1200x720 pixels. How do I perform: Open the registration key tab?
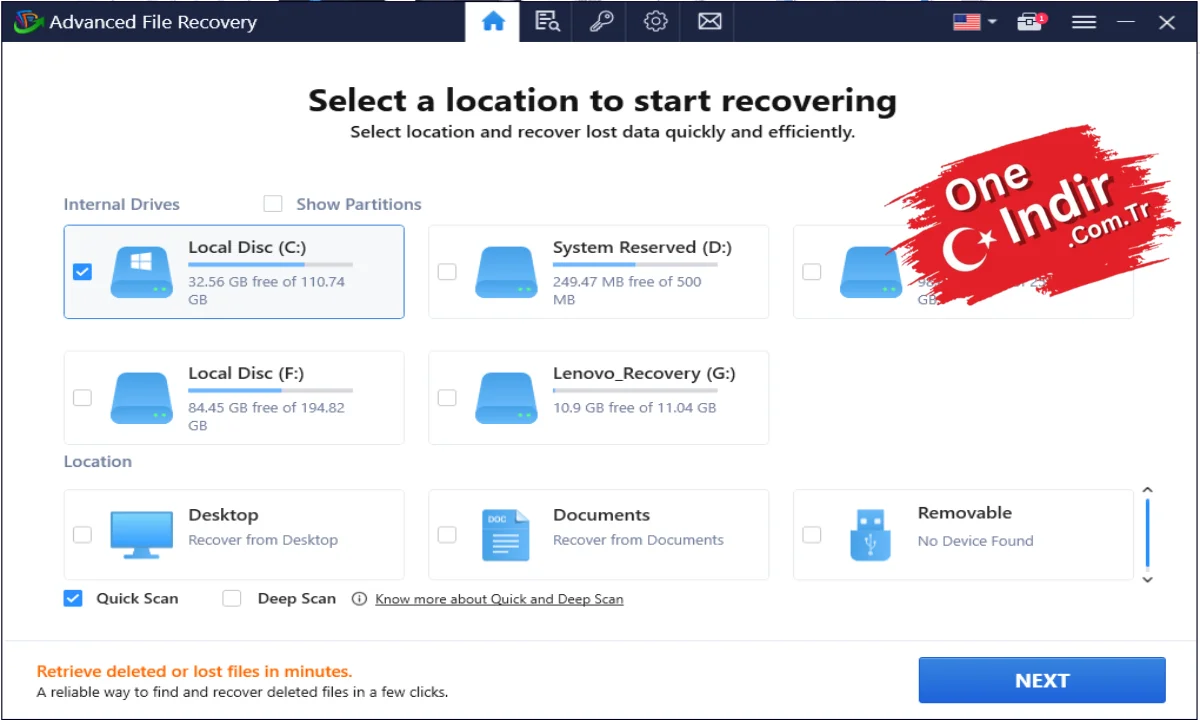pyautogui.click(x=601, y=21)
